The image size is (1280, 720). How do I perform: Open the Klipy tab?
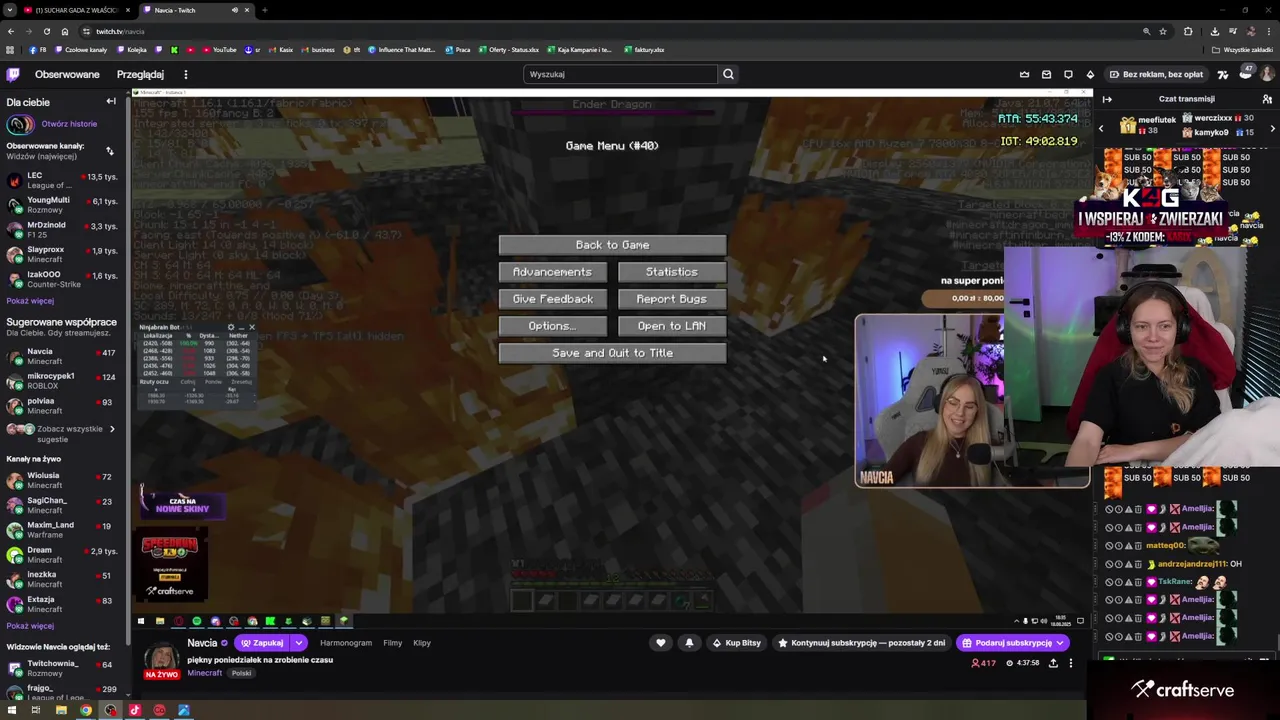click(x=422, y=643)
